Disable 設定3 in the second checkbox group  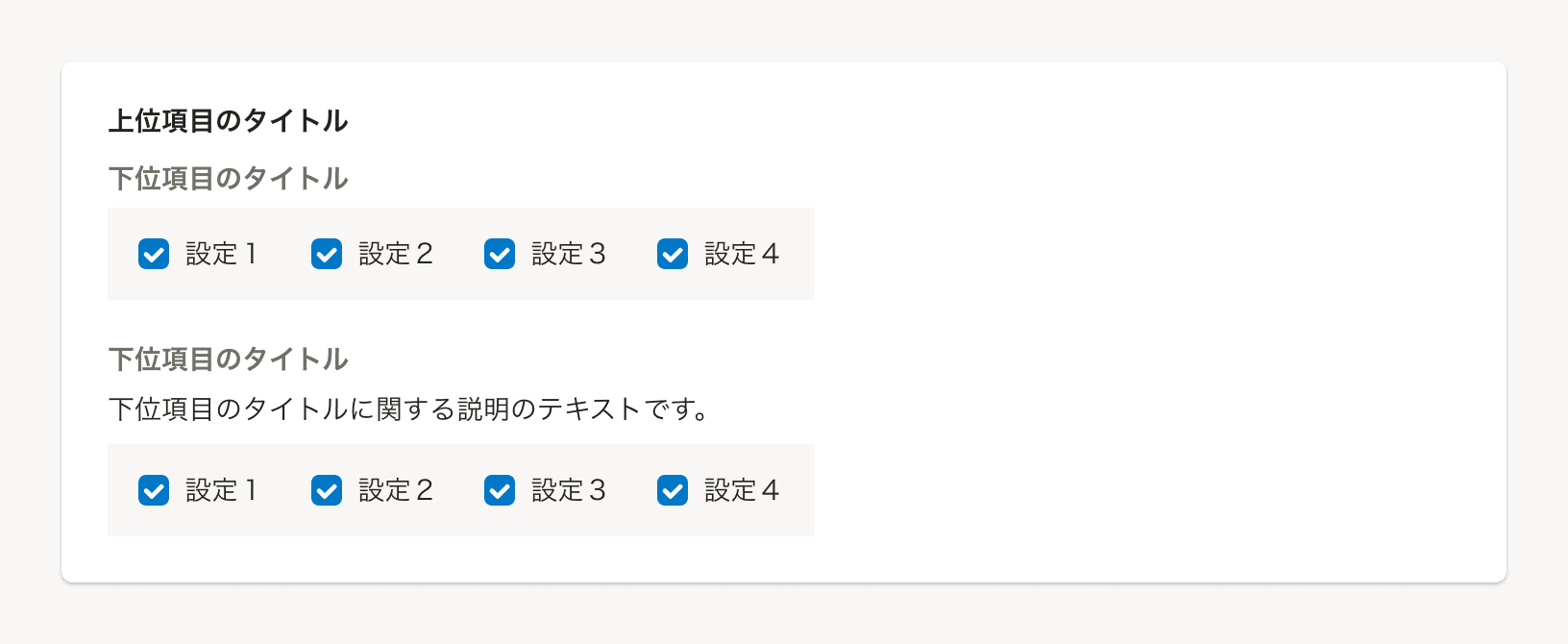pyautogui.click(x=500, y=490)
